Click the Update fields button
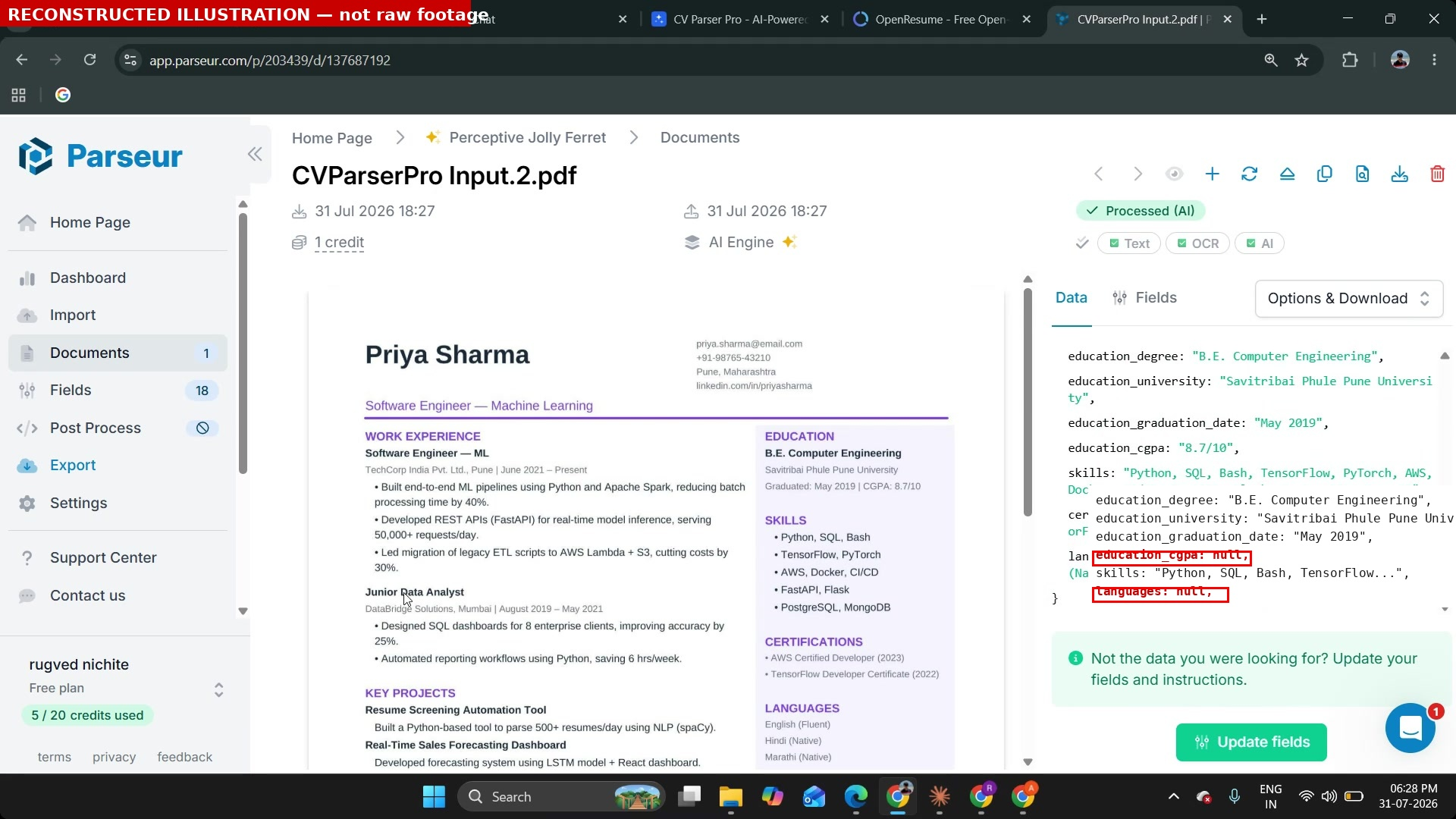This screenshot has height=819, width=1456. tap(1251, 742)
